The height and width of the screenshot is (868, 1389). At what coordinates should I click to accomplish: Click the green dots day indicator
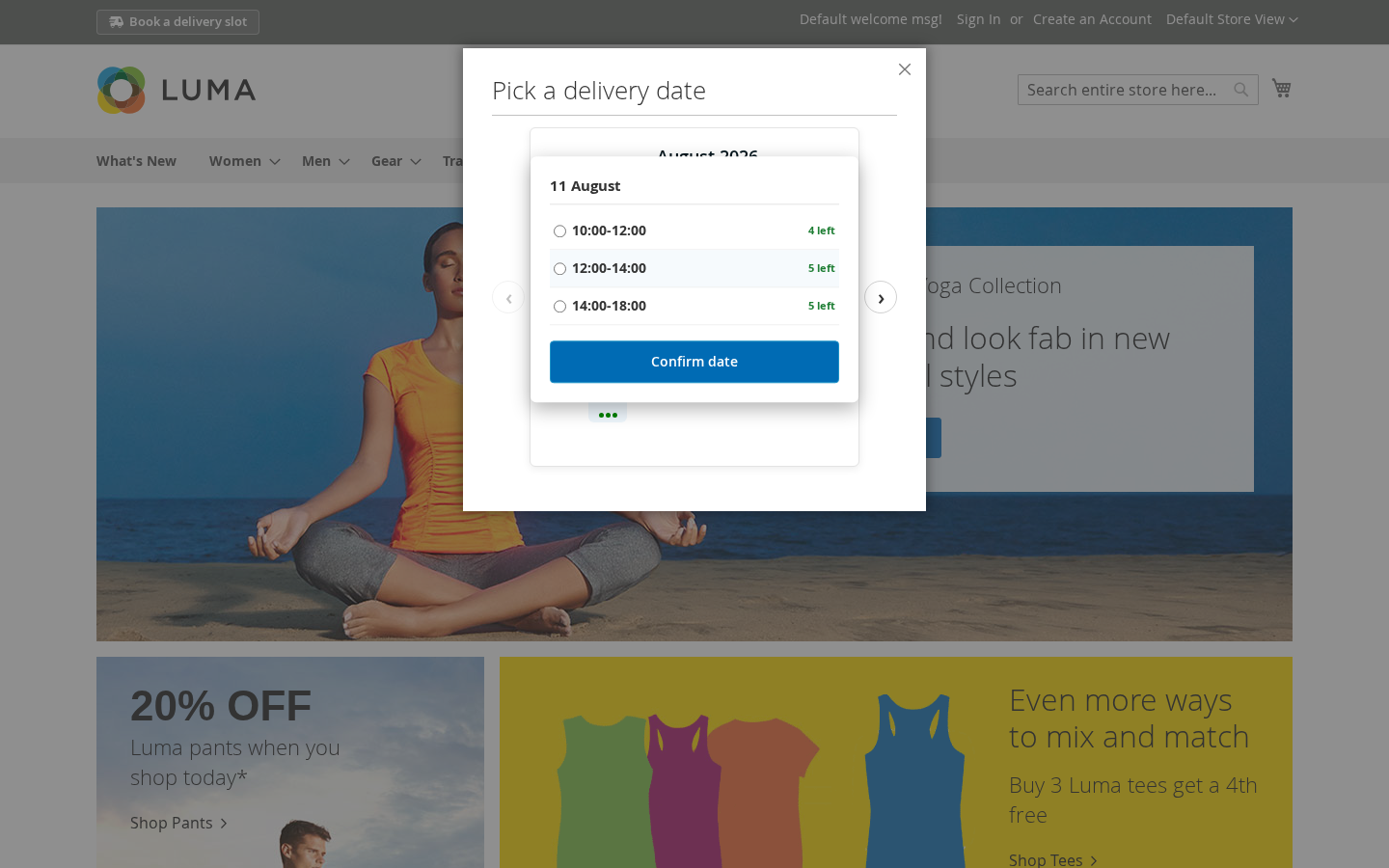coord(608,415)
